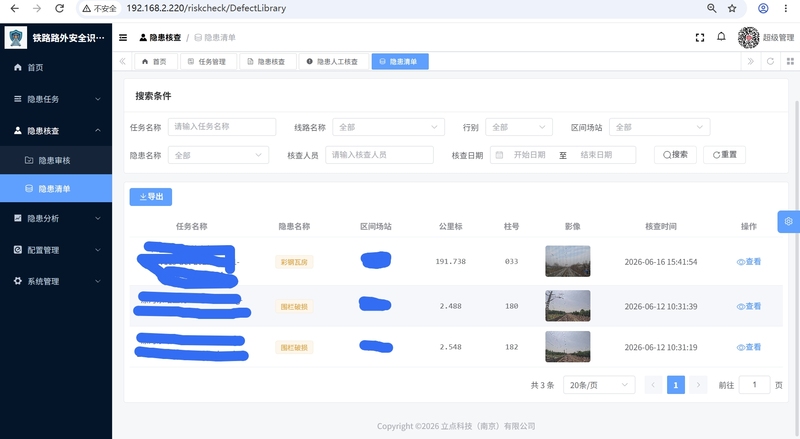Expand the 隐患分析 sidebar menu
The height and width of the screenshot is (439, 800).
(56, 218)
